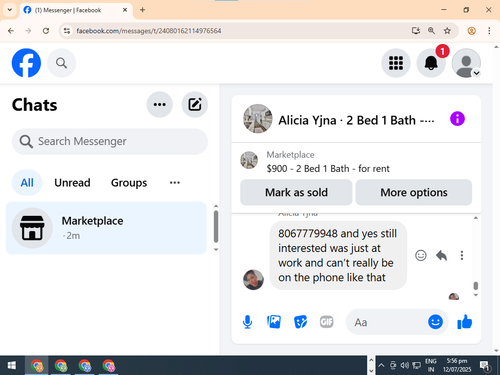View site information icon in address bar
Image resolution: width=500 pixels, height=375 pixels.
coord(67,31)
